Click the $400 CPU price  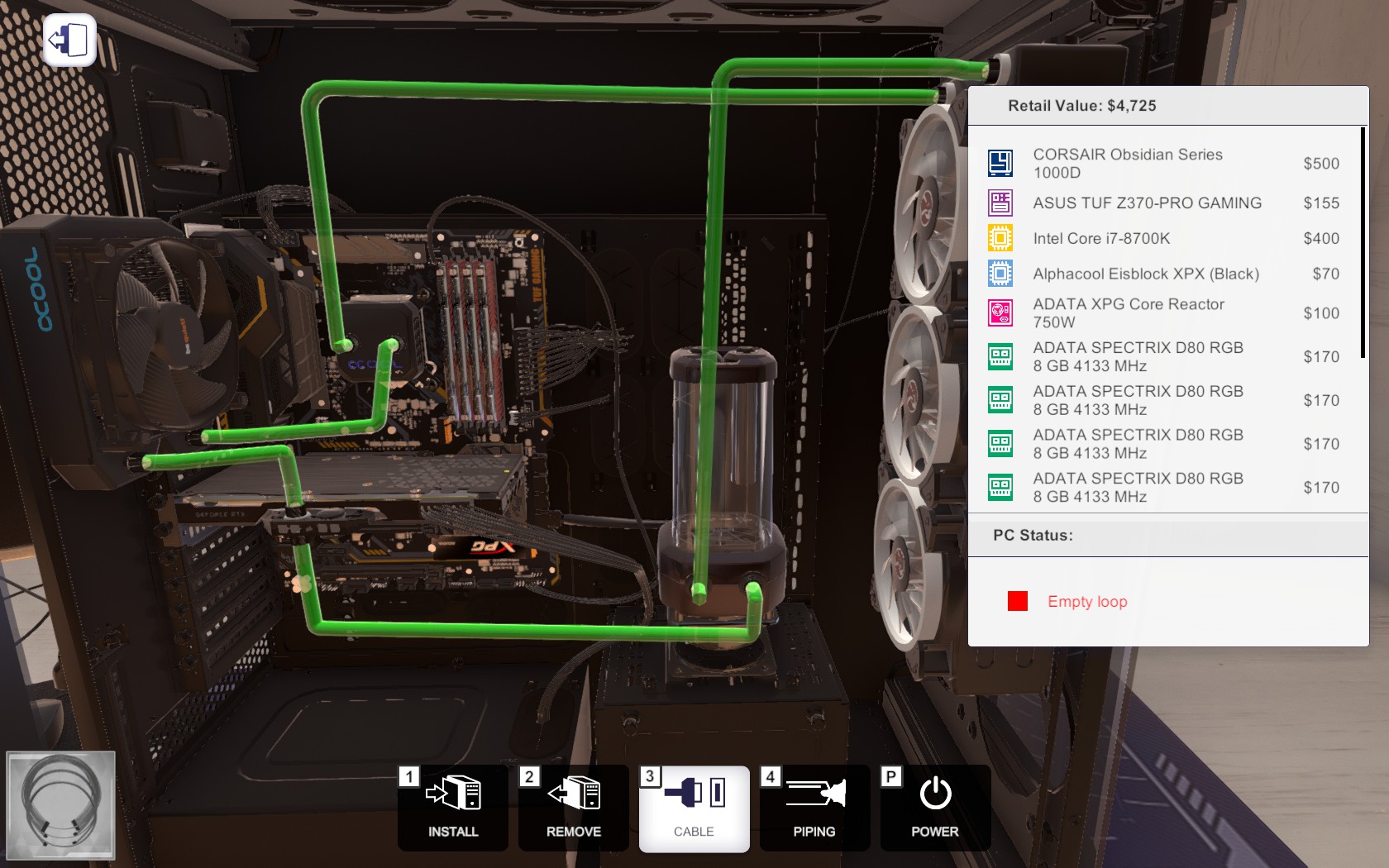[1321, 239]
